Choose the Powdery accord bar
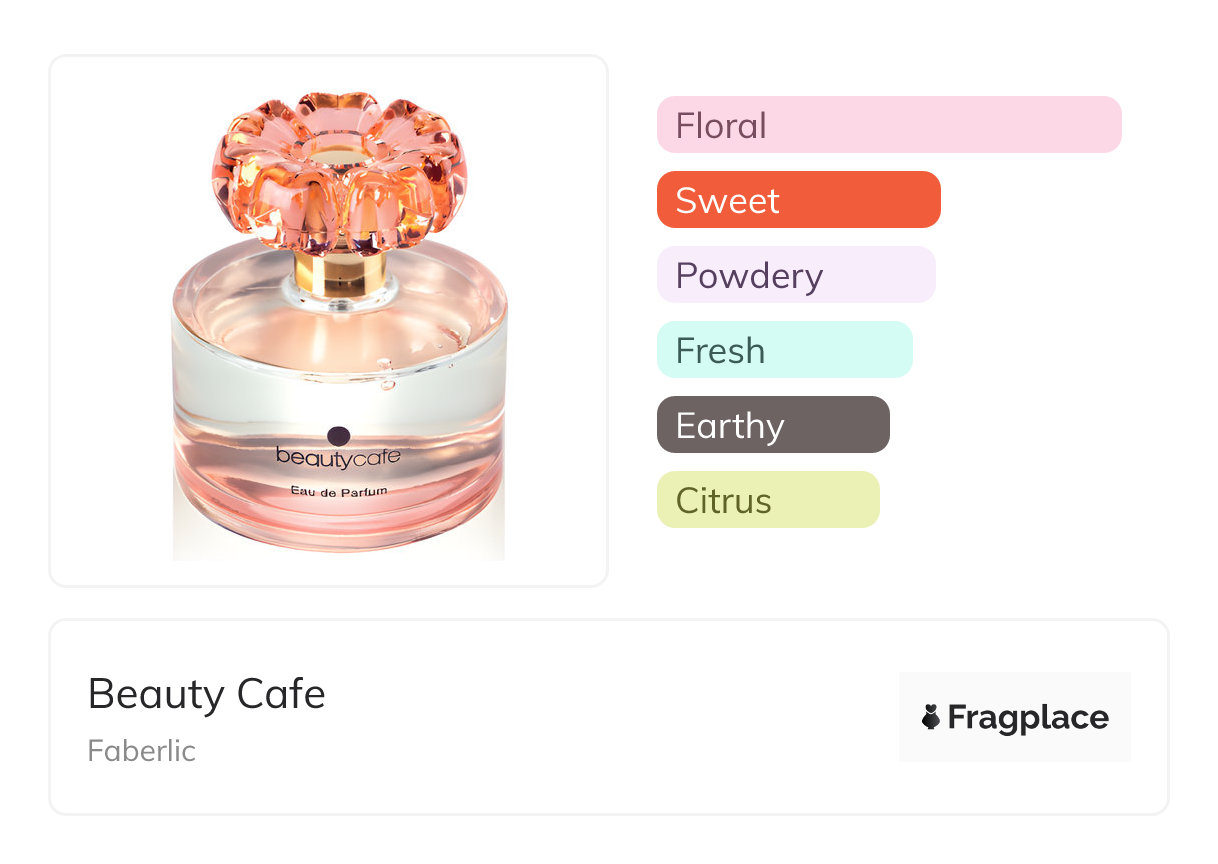Screen dimensions: 1218x864 pos(795,275)
